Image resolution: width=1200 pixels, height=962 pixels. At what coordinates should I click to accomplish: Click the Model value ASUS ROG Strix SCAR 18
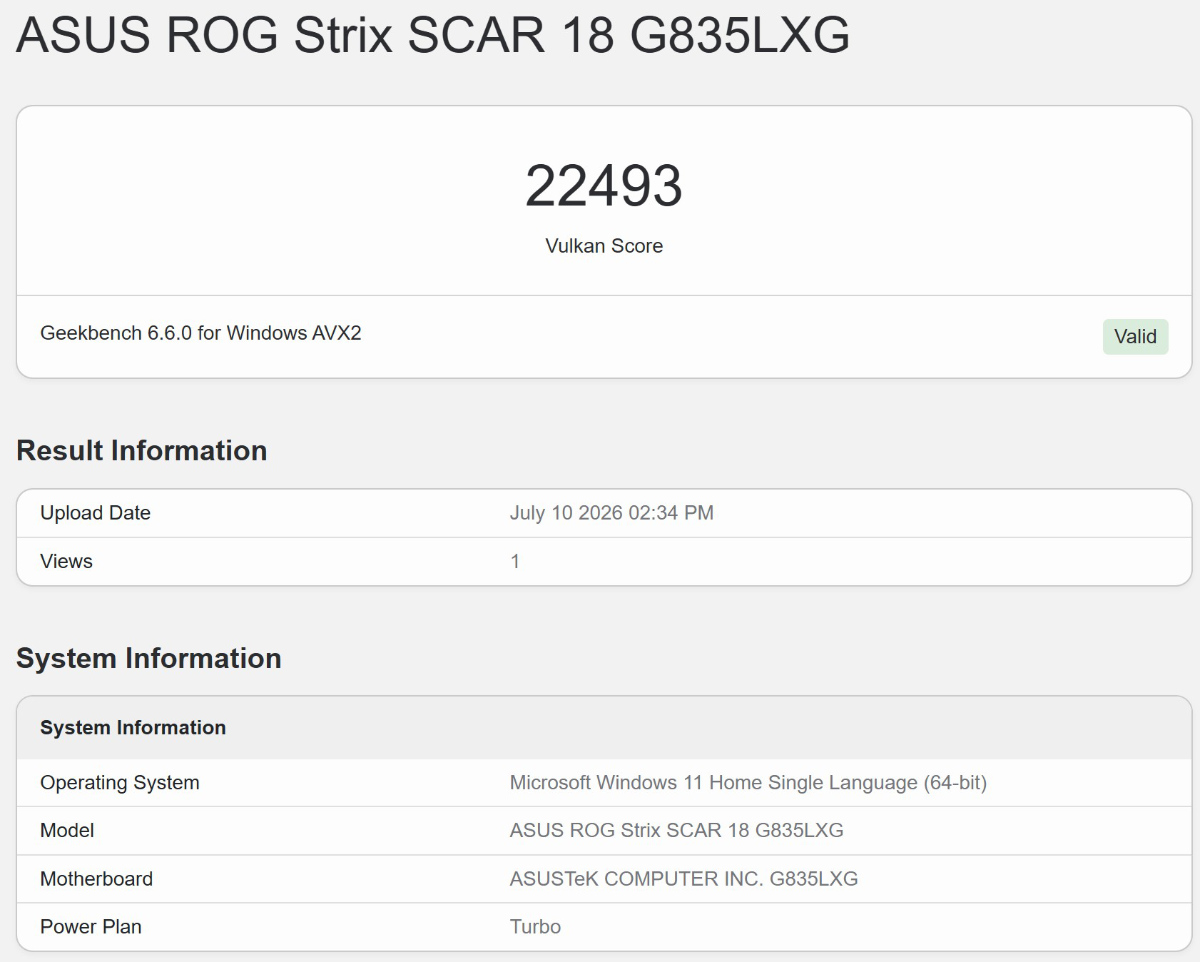(x=676, y=830)
